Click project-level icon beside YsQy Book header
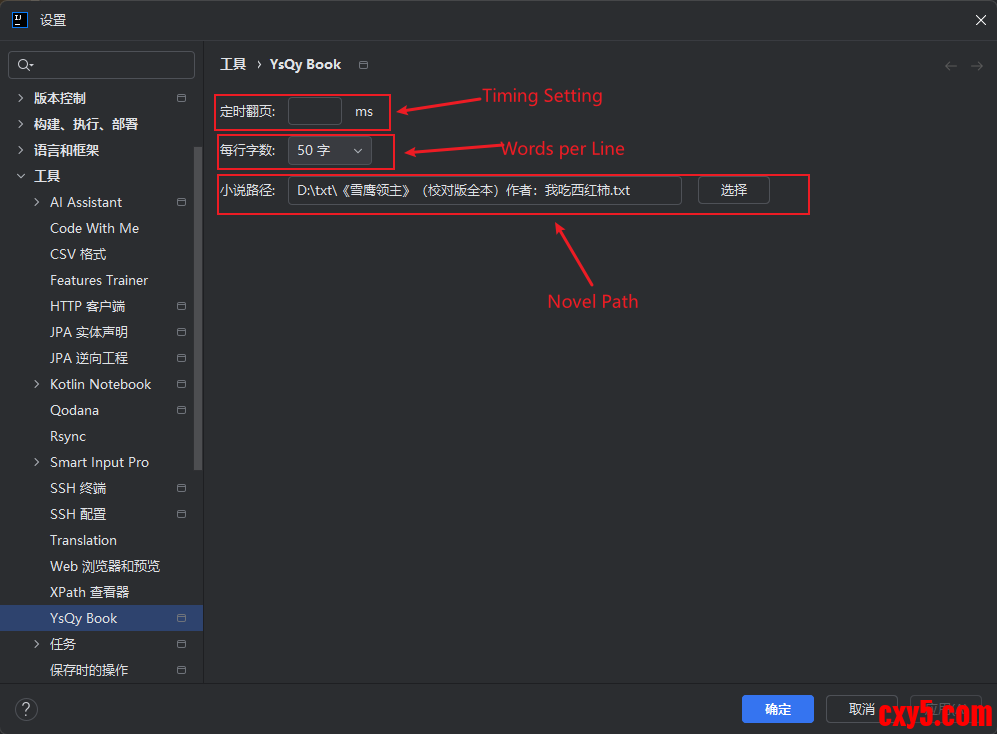997x734 pixels. tap(363, 65)
